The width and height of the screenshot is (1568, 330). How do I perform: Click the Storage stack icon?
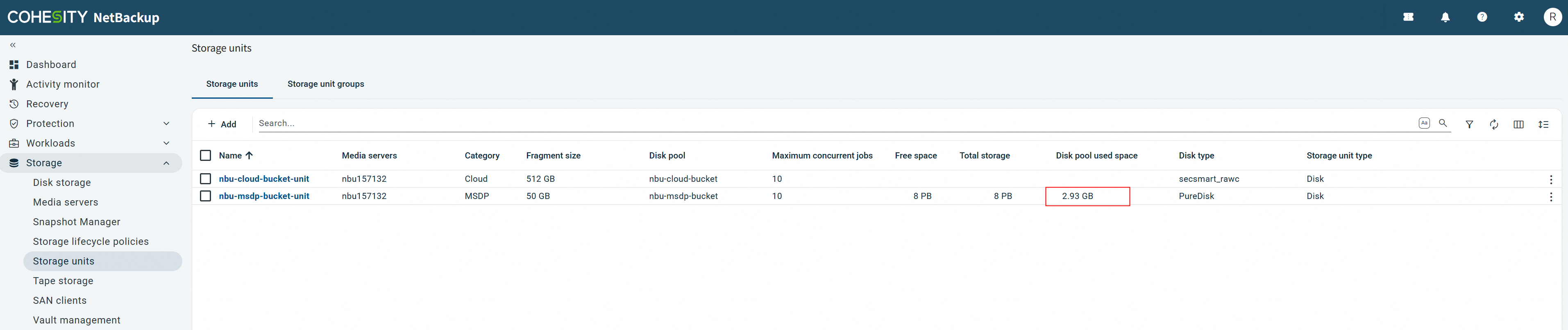[x=14, y=163]
